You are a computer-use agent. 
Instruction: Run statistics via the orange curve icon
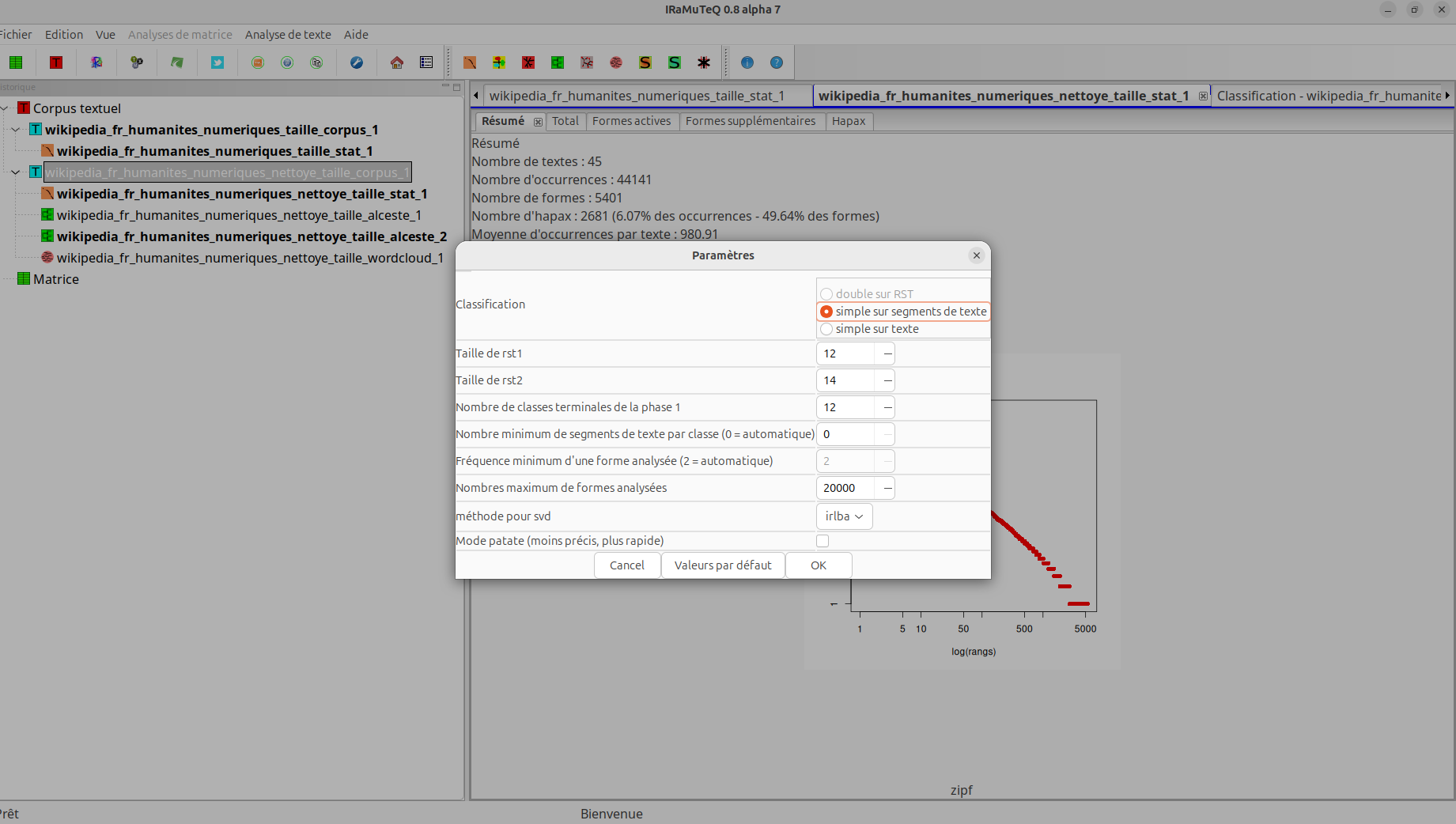pos(470,62)
